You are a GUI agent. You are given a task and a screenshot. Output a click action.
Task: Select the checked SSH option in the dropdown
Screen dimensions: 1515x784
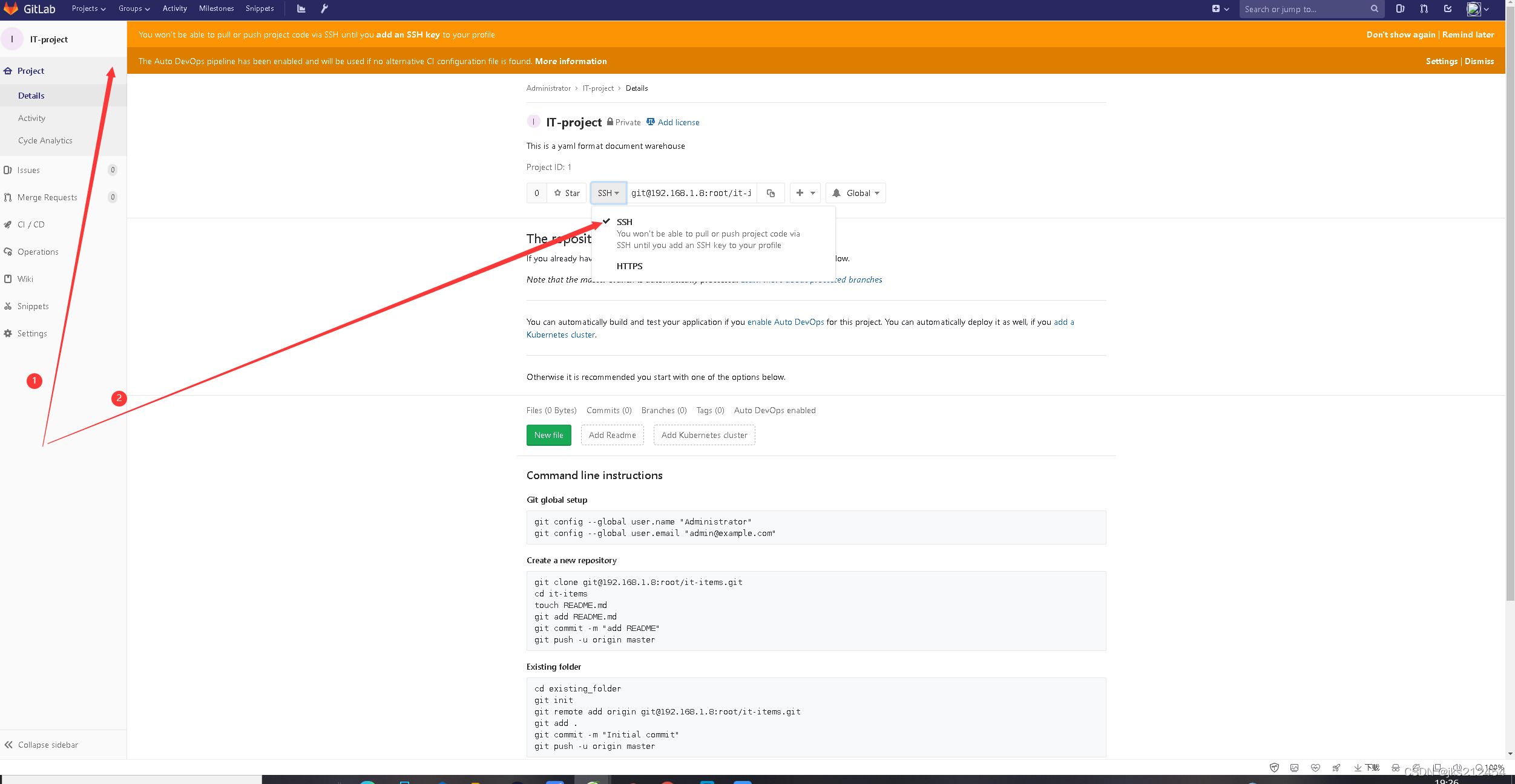pyautogui.click(x=714, y=233)
